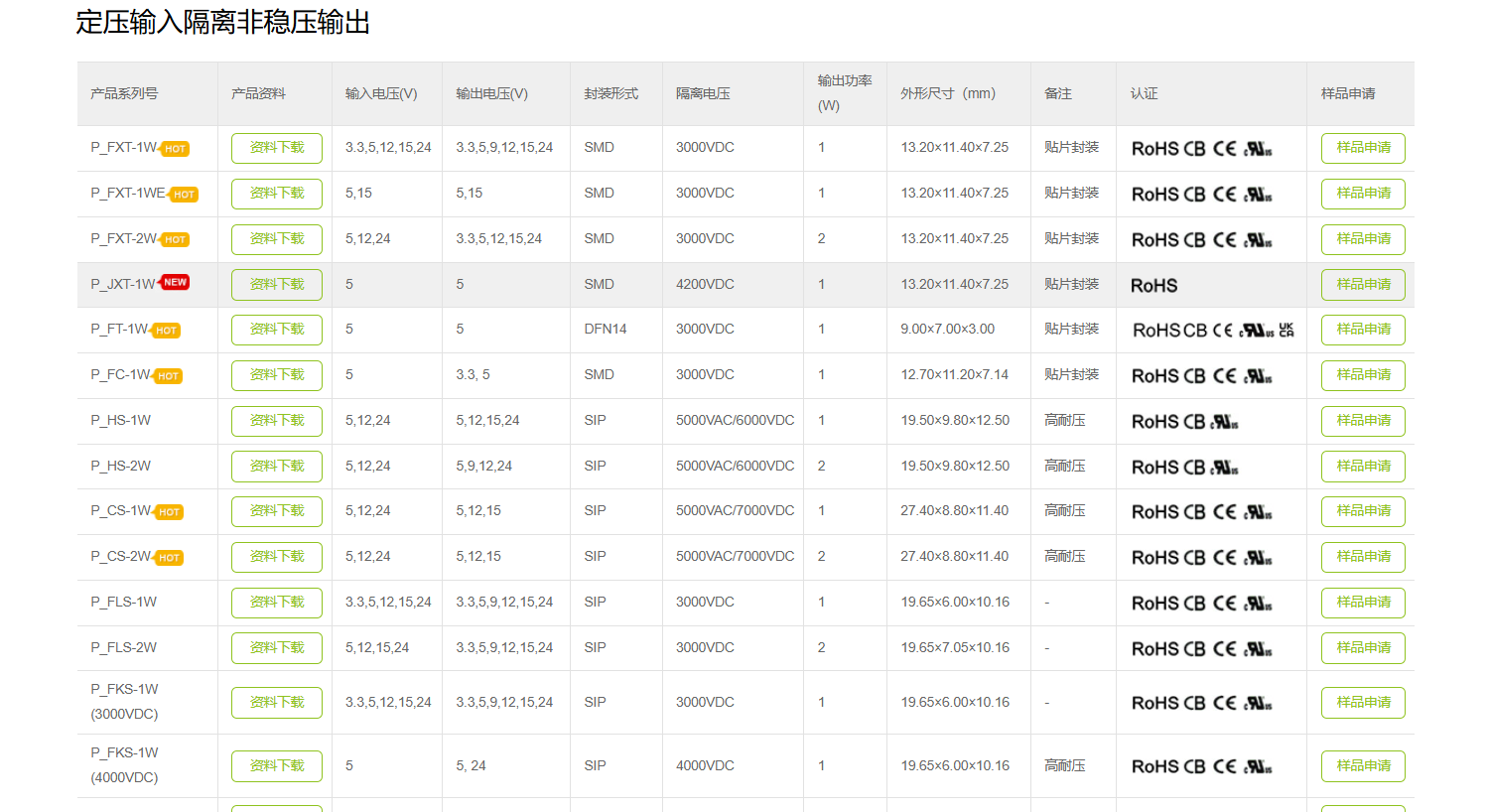Click the certification logos in the P_HS-2W row

(x=1184, y=468)
